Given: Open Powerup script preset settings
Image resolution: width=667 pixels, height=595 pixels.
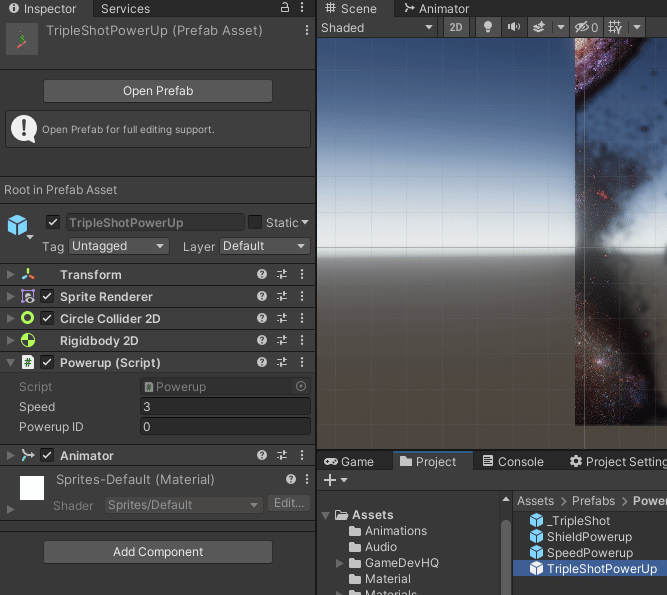Looking at the screenshot, I should [x=282, y=362].
